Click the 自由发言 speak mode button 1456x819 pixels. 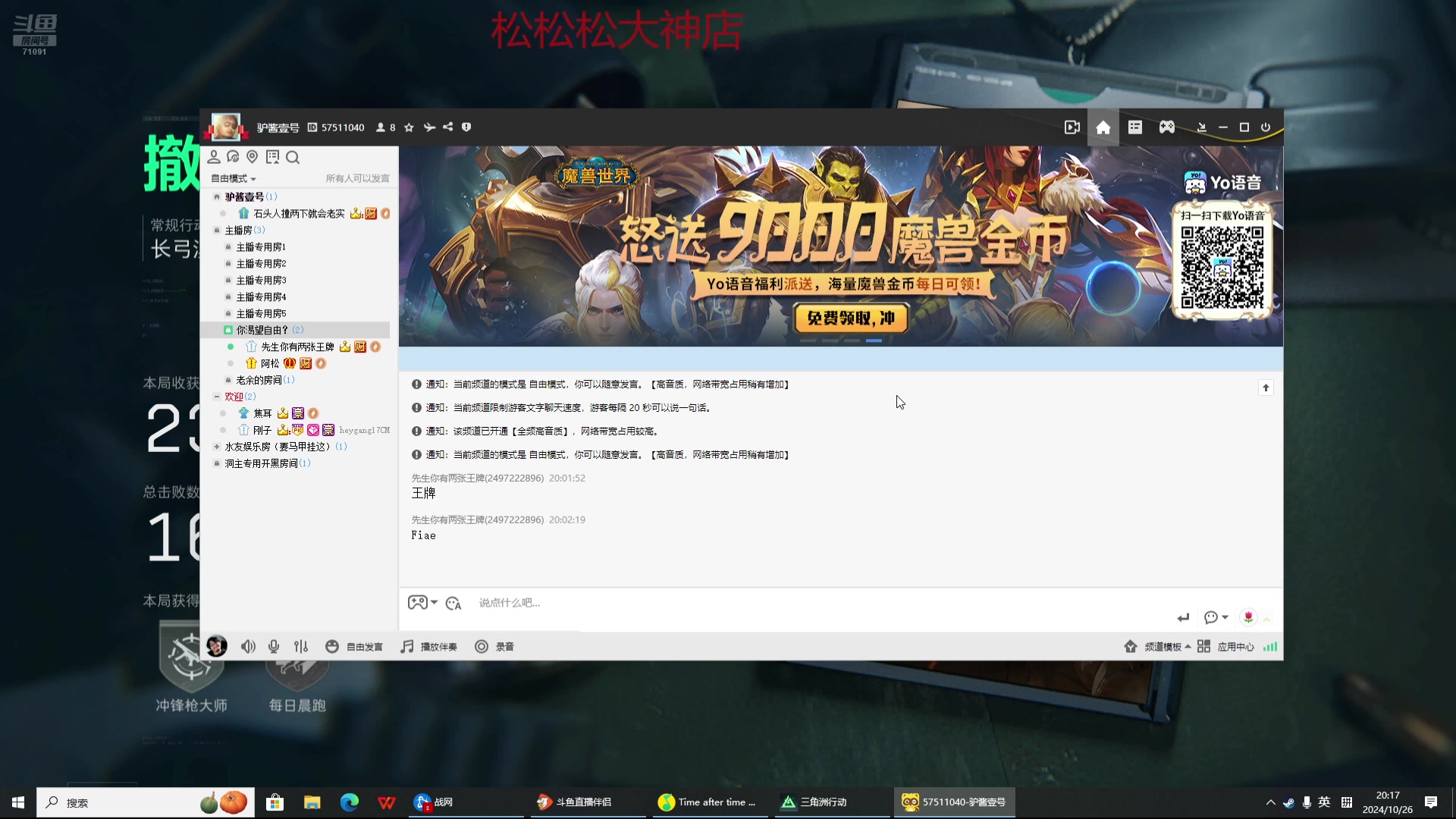pyautogui.click(x=354, y=647)
